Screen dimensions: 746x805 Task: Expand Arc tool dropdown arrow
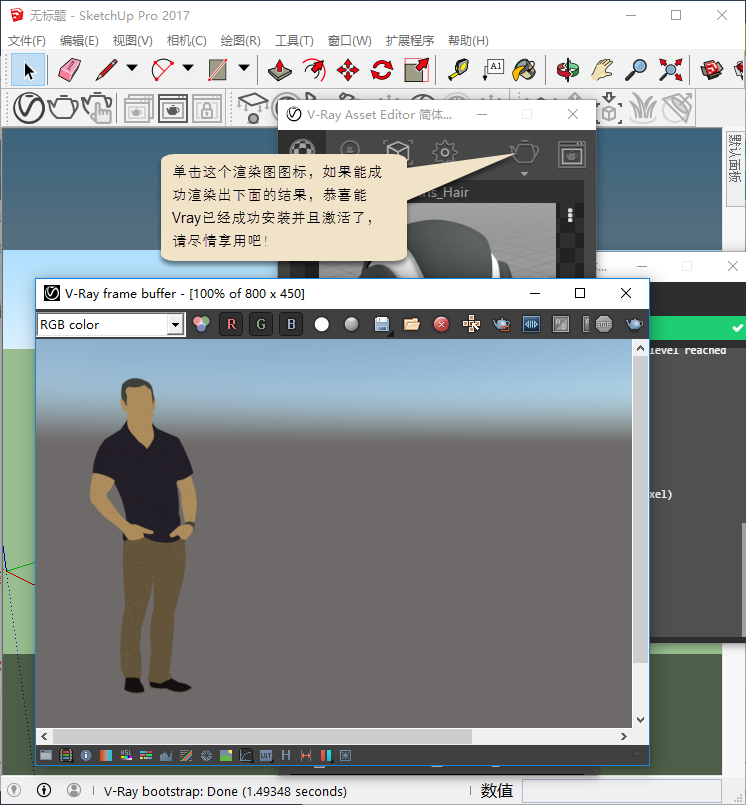[x=188, y=68]
